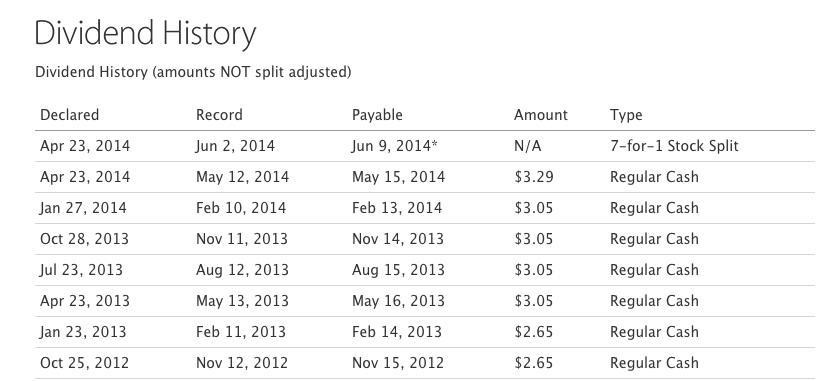
Task: Select the Feb 14, 2013 payable date
Action: (397, 332)
